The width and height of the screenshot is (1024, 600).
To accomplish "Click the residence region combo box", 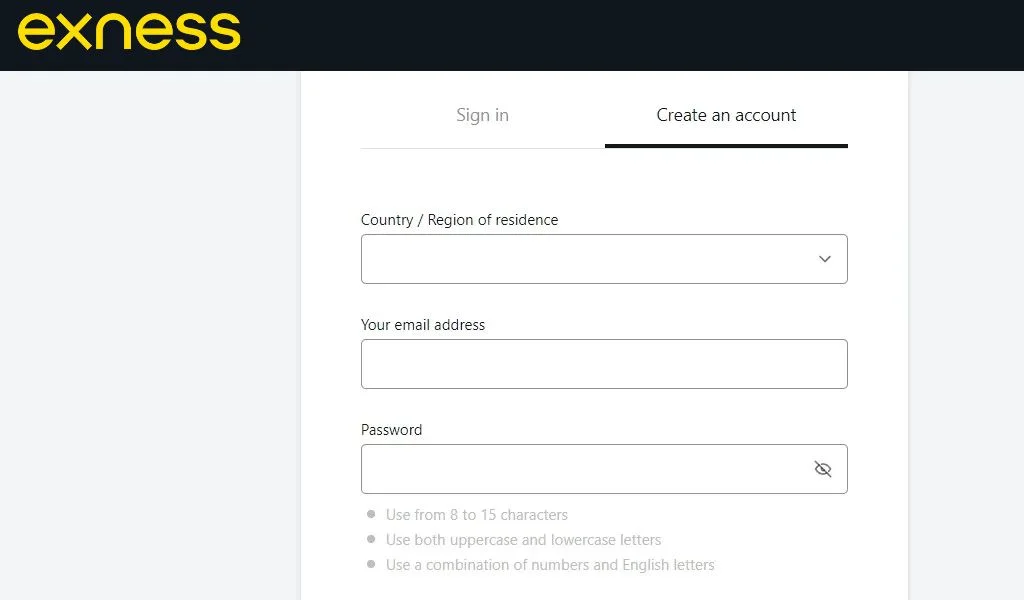I will point(604,258).
